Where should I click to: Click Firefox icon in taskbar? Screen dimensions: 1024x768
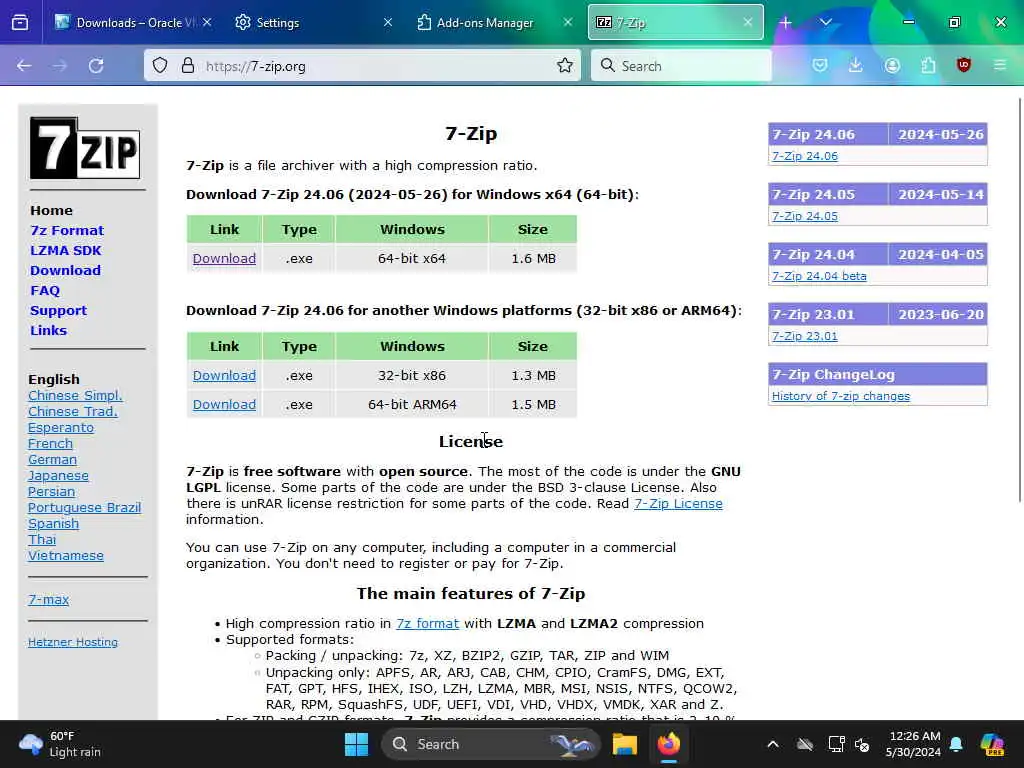point(669,744)
